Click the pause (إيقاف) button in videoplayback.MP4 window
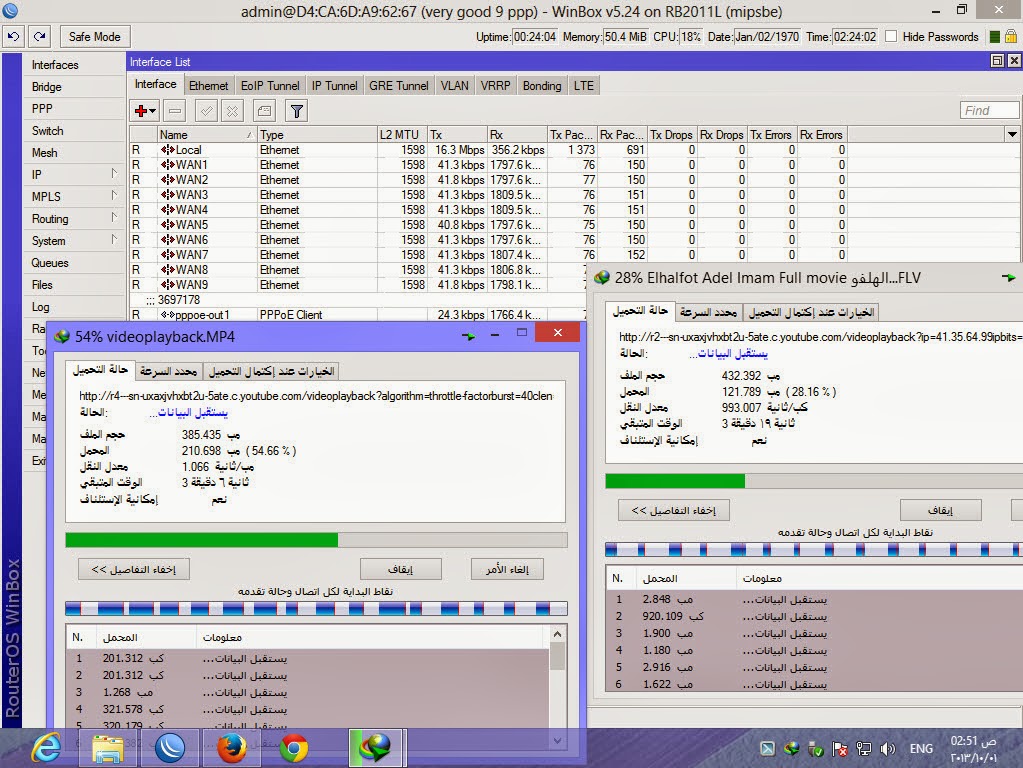Viewport: 1023px width, 768px height. point(401,569)
